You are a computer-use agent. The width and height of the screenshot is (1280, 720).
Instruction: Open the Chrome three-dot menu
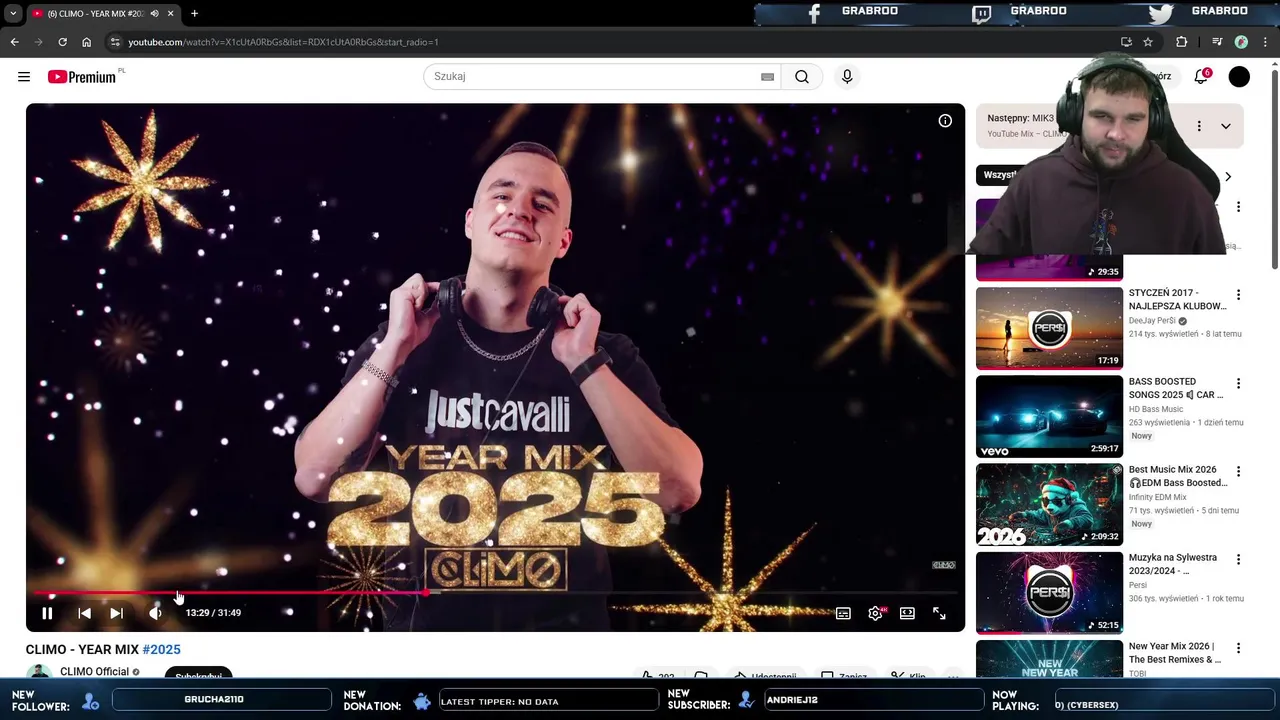(x=1266, y=42)
